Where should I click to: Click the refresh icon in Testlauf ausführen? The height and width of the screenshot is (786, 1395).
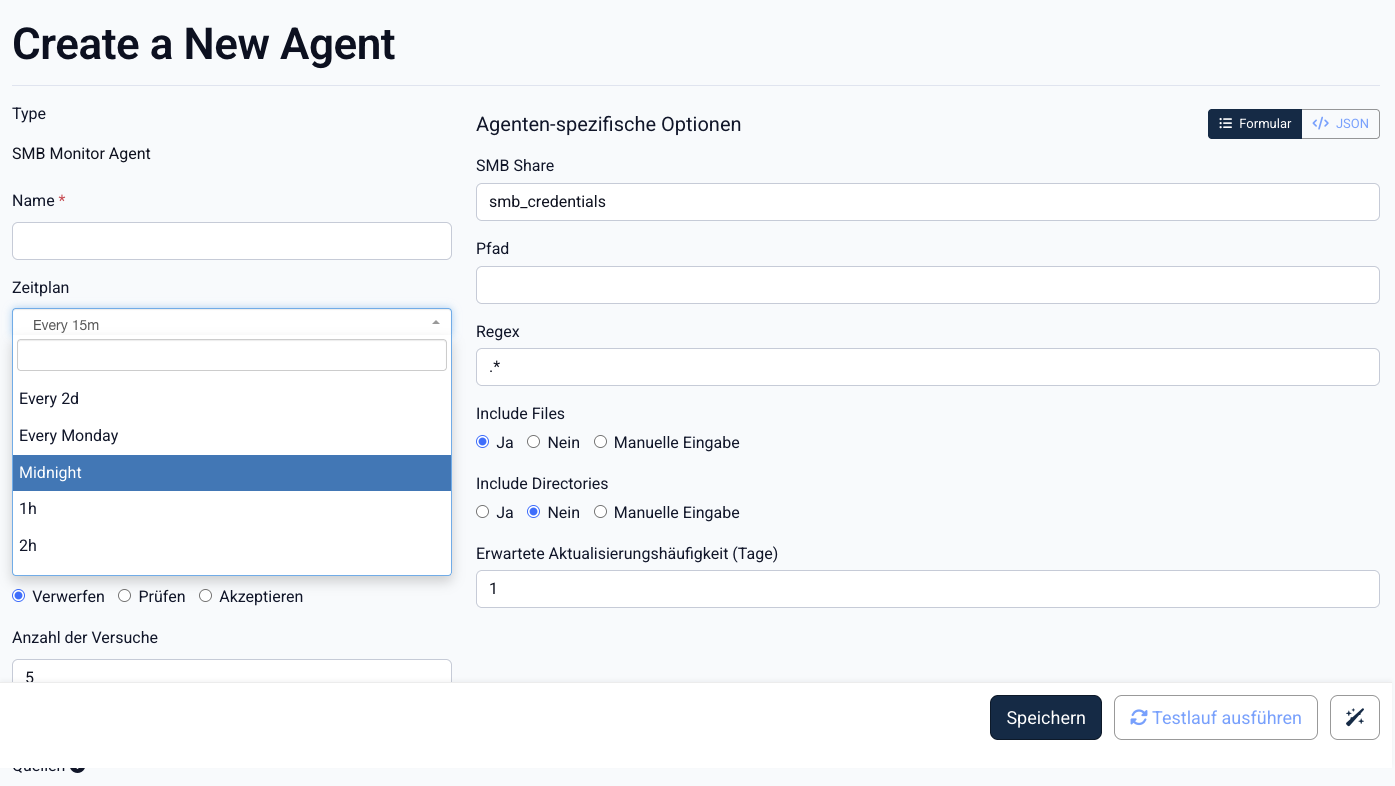pos(1141,717)
